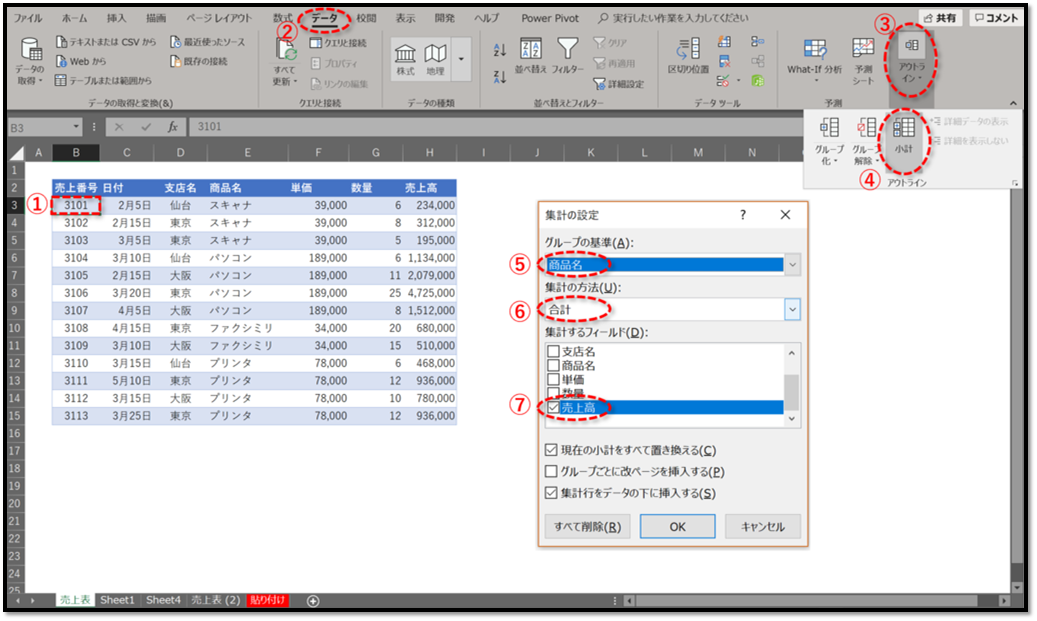Check the 単価 field checkbox
This screenshot has height=621, width=1037.
(x=554, y=380)
